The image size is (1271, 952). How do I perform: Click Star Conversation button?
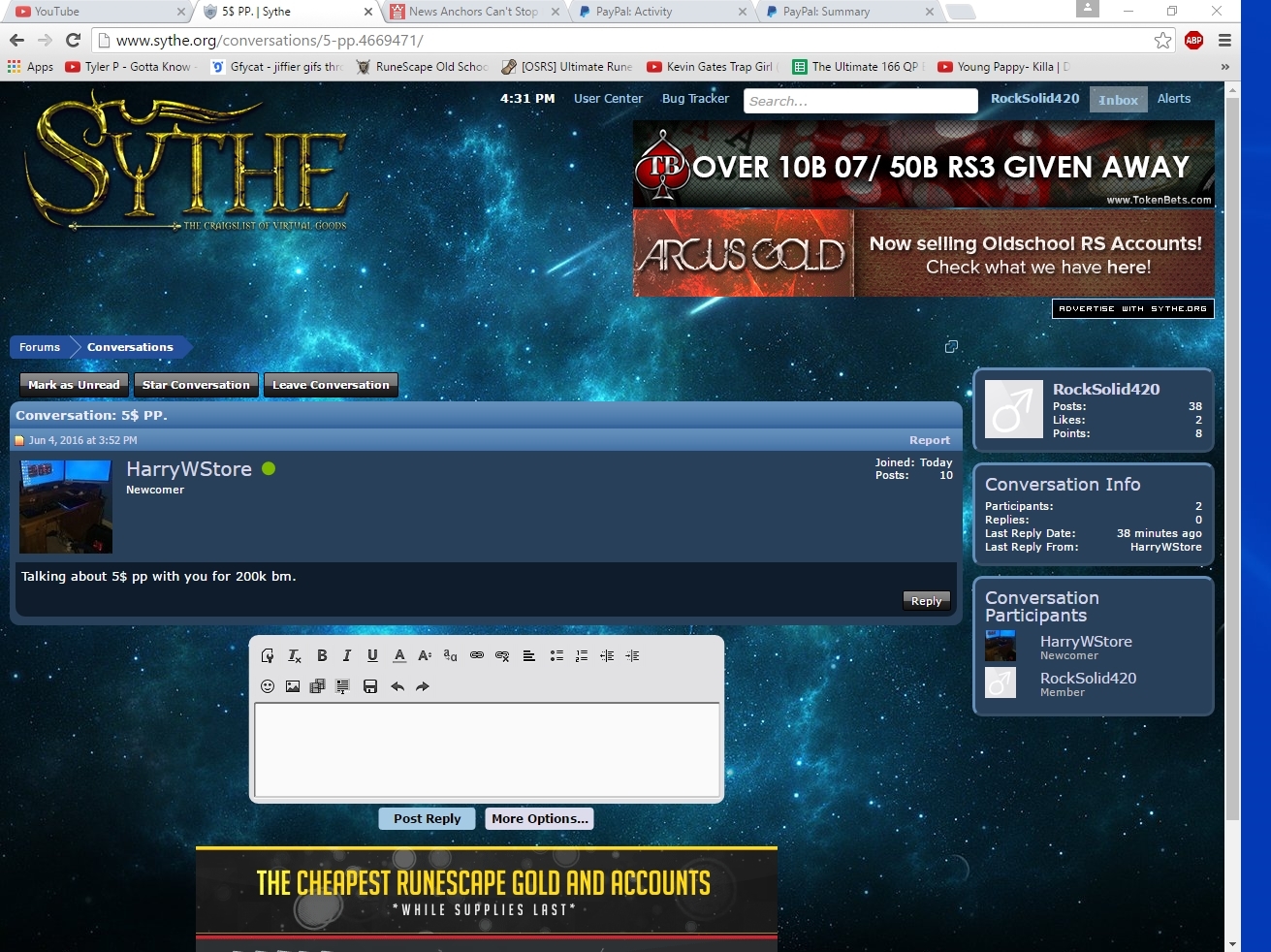196,385
